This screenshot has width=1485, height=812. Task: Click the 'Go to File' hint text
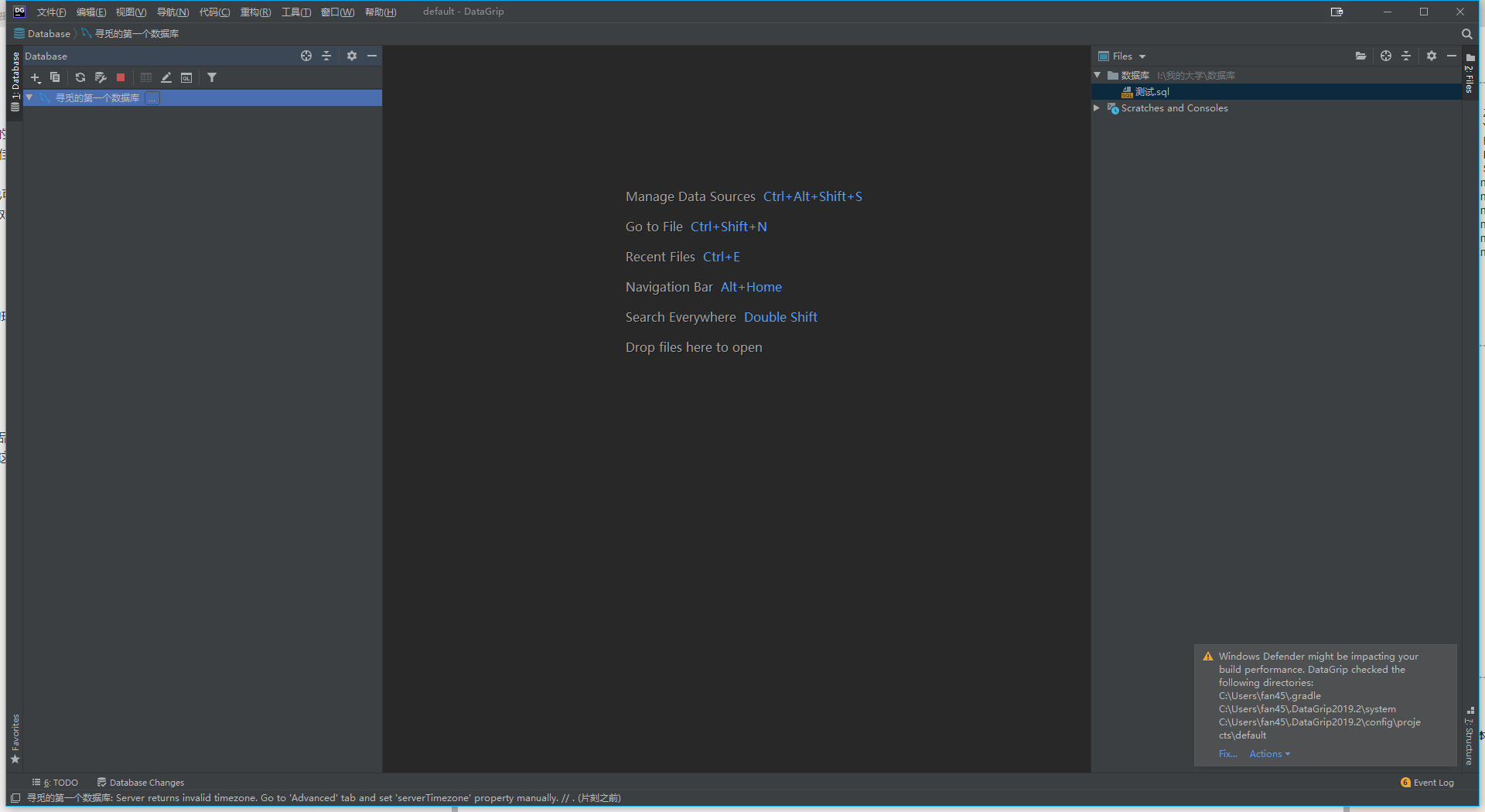[x=654, y=227]
